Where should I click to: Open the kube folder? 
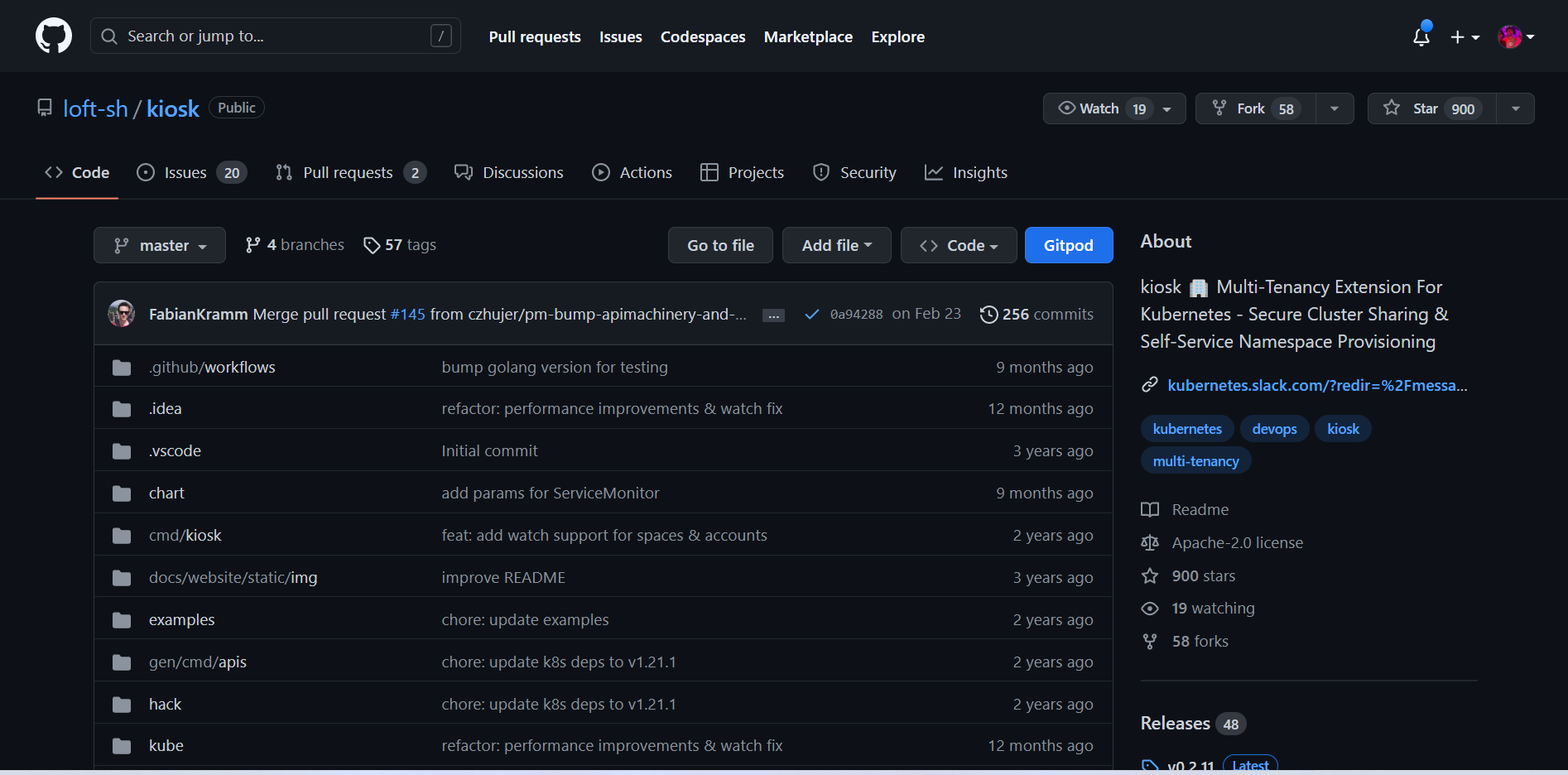[166, 746]
